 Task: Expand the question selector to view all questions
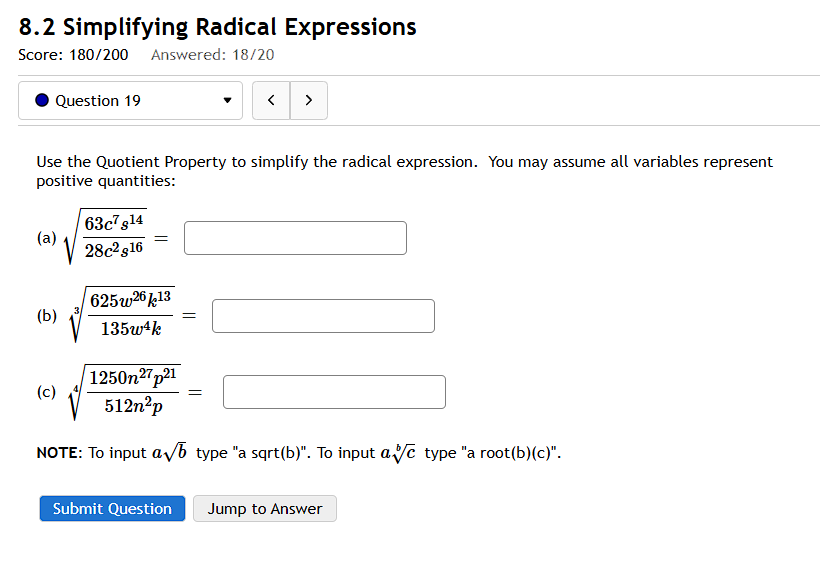(130, 101)
